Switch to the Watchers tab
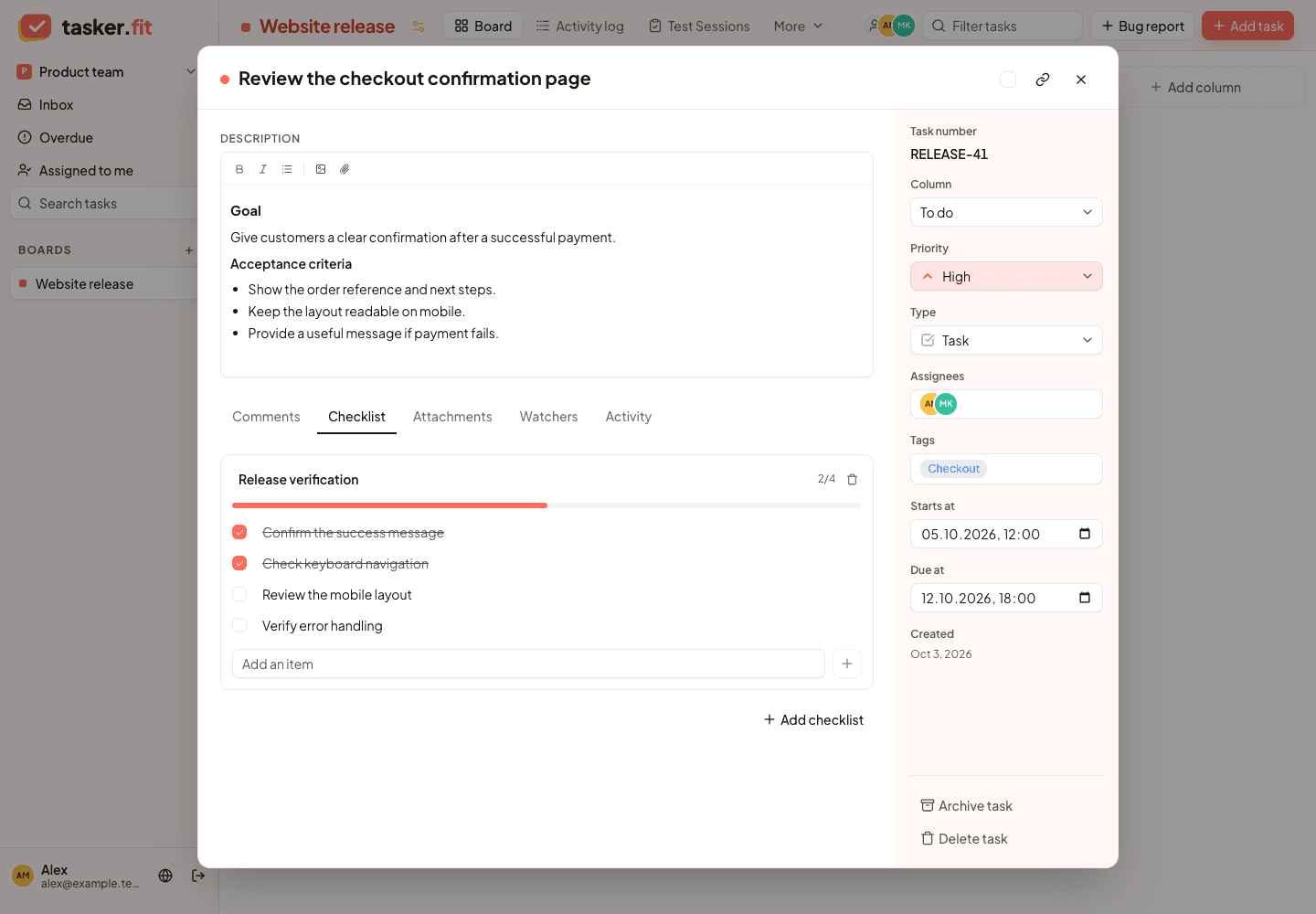This screenshot has width=1316, height=914. (548, 417)
